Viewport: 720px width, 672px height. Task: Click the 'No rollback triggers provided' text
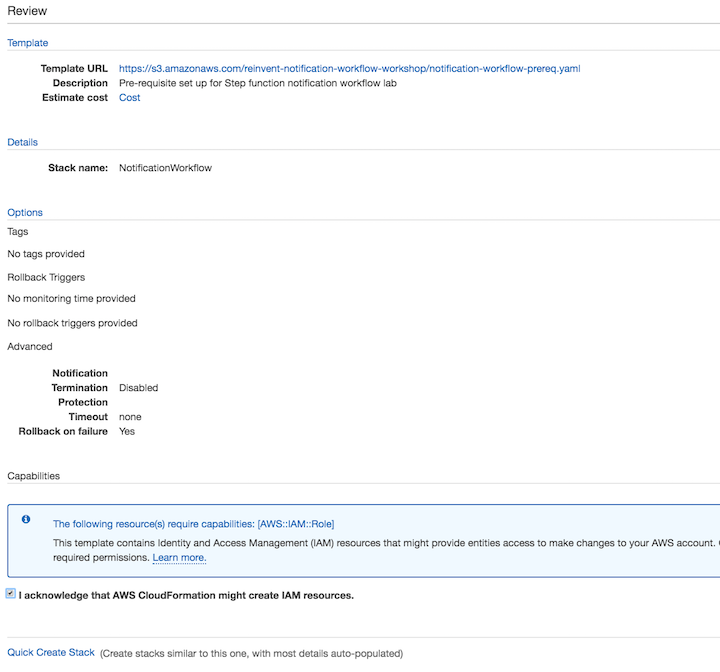click(72, 323)
